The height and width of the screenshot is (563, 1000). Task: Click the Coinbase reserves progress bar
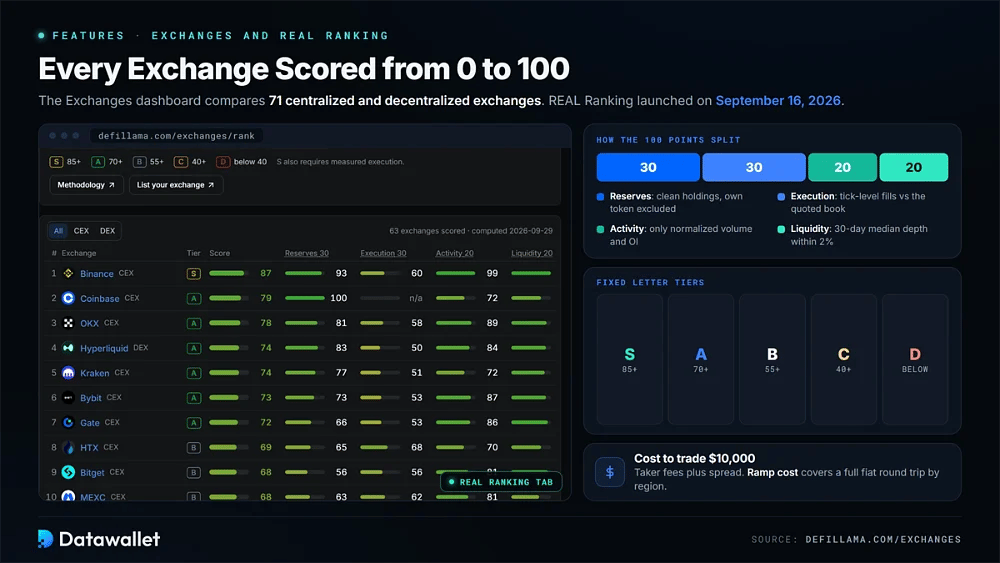pos(305,298)
